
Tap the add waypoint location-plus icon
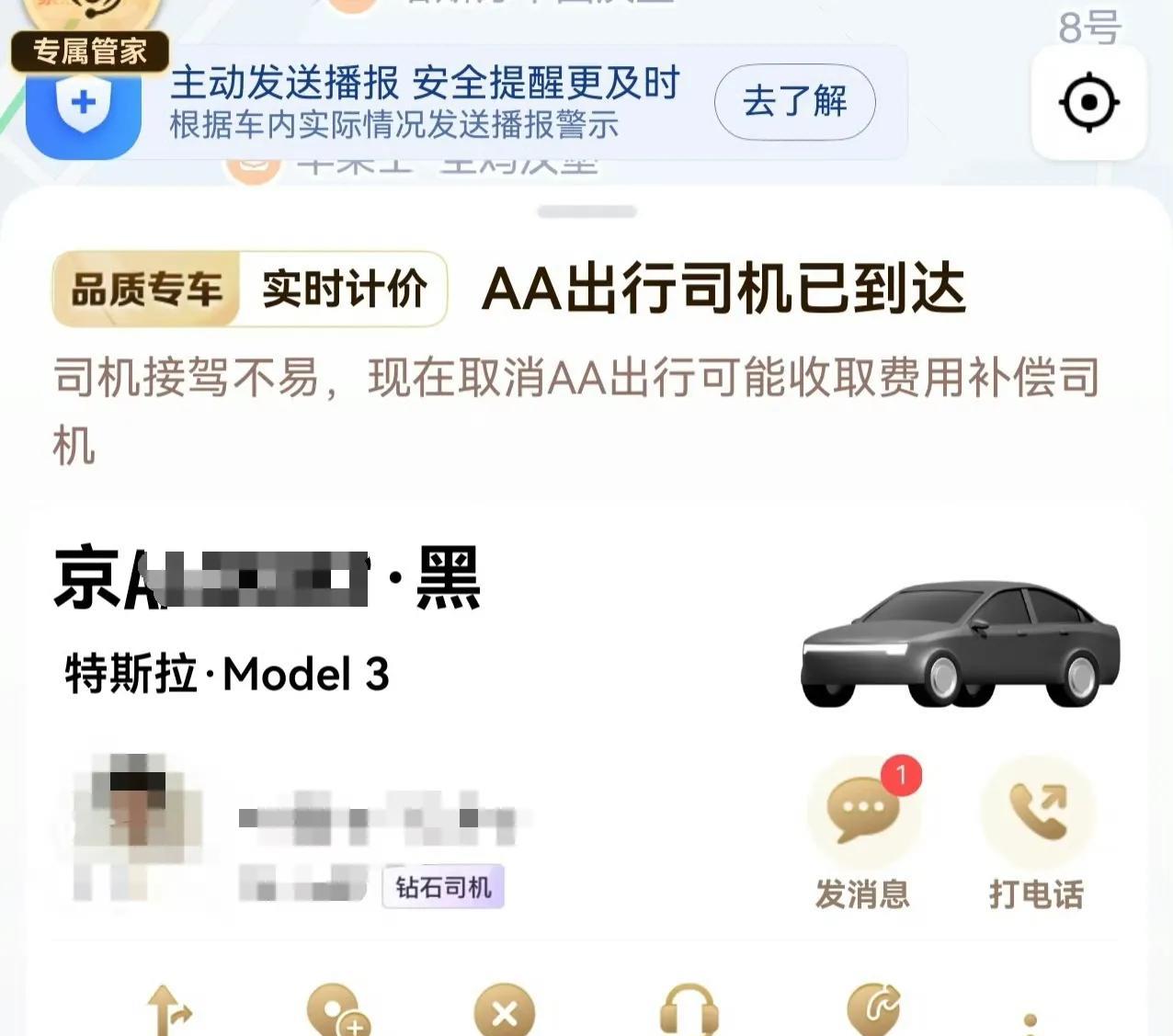(x=337, y=1010)
